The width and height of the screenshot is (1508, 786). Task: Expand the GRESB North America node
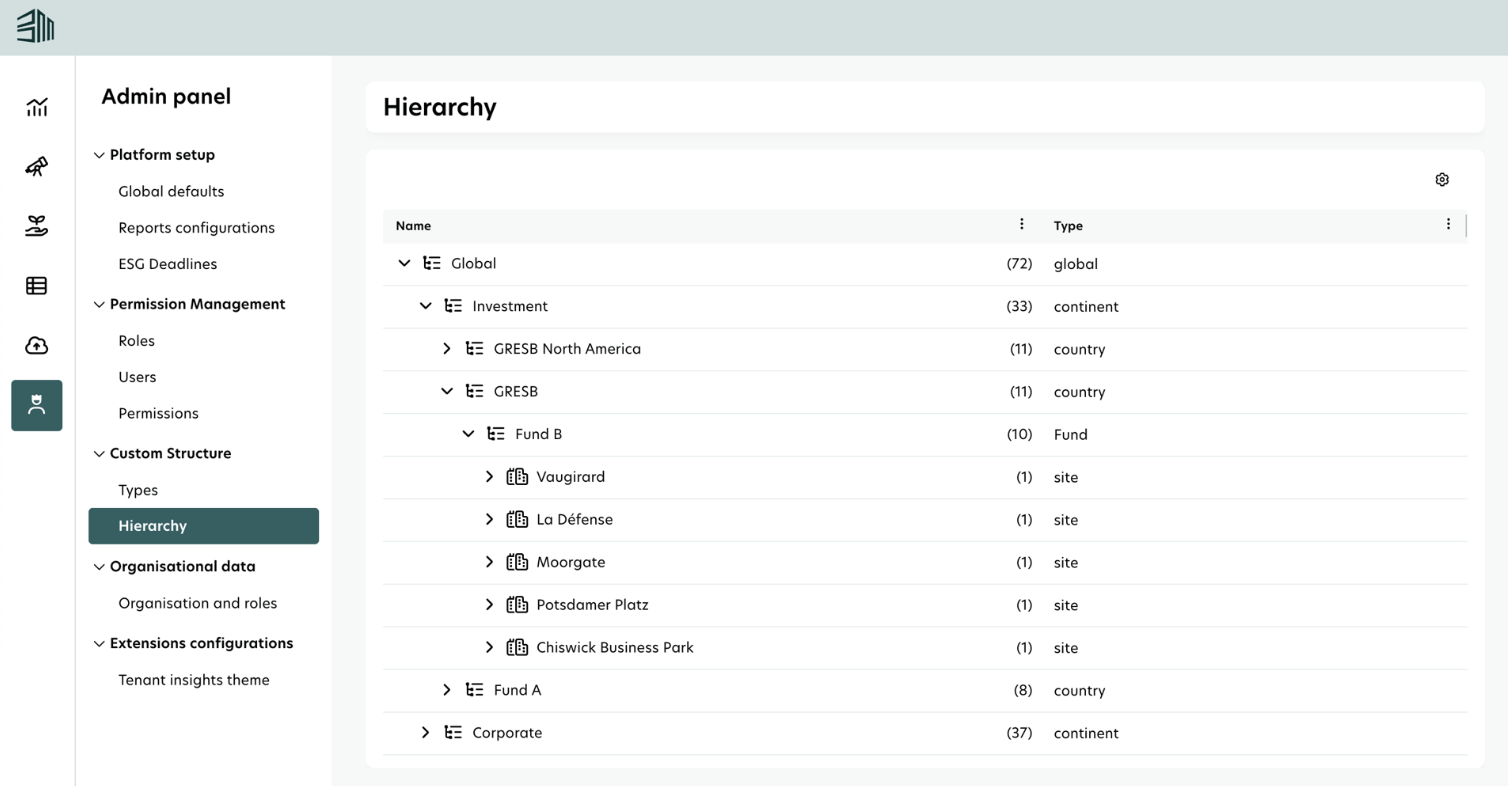coord(447,349)
